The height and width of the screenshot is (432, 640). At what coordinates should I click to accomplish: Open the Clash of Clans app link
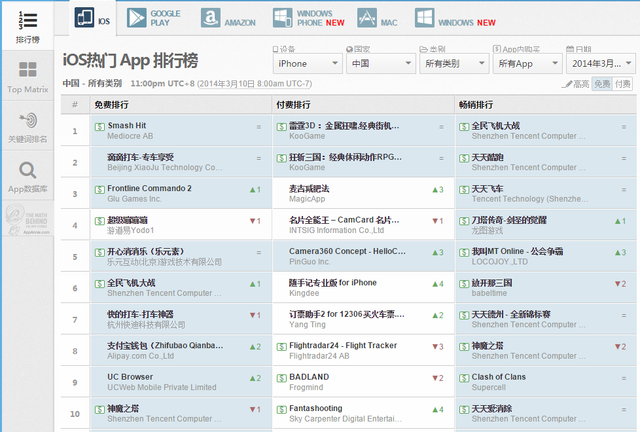click(498, 377)
